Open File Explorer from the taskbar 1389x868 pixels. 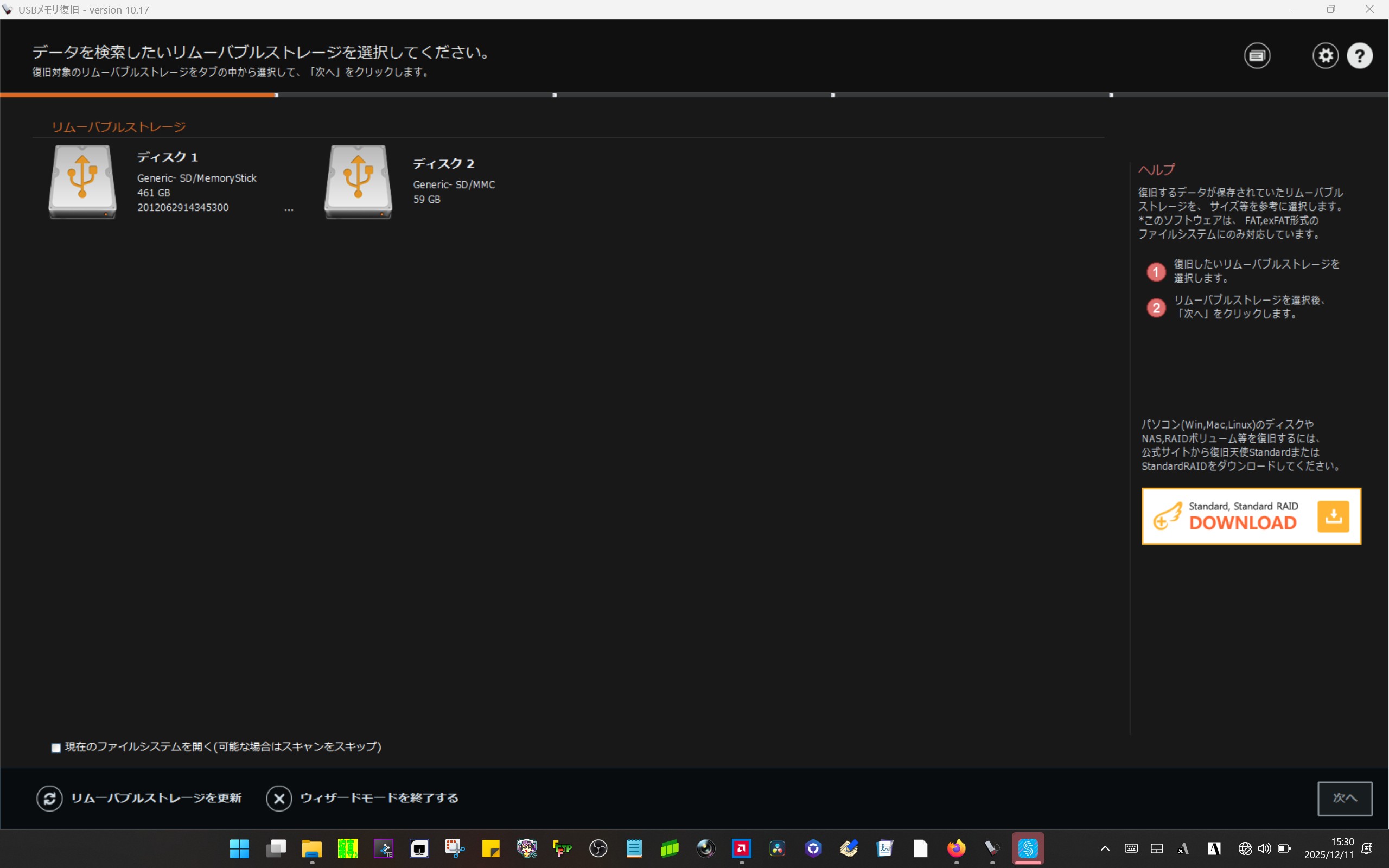point(311,848)
